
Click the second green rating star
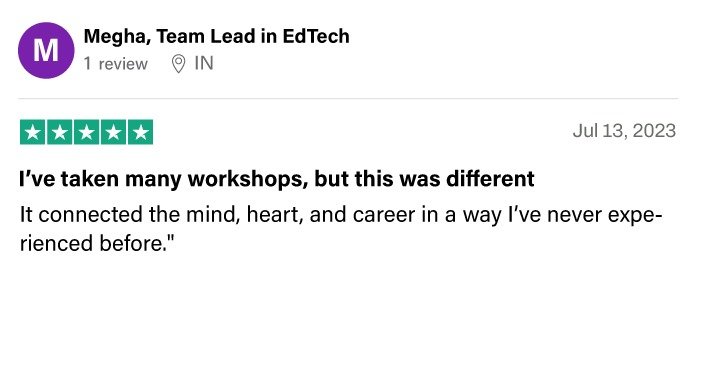pos(60,132)
